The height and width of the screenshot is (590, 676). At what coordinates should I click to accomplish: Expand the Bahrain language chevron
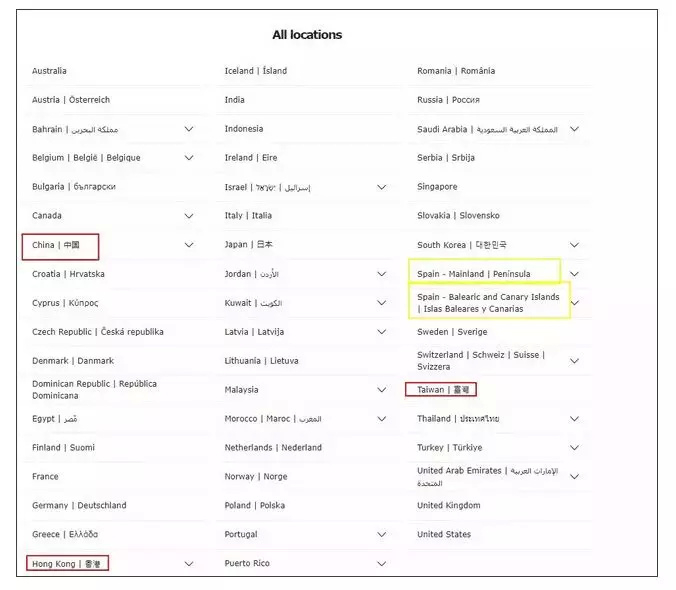click(x=189, y=129)
